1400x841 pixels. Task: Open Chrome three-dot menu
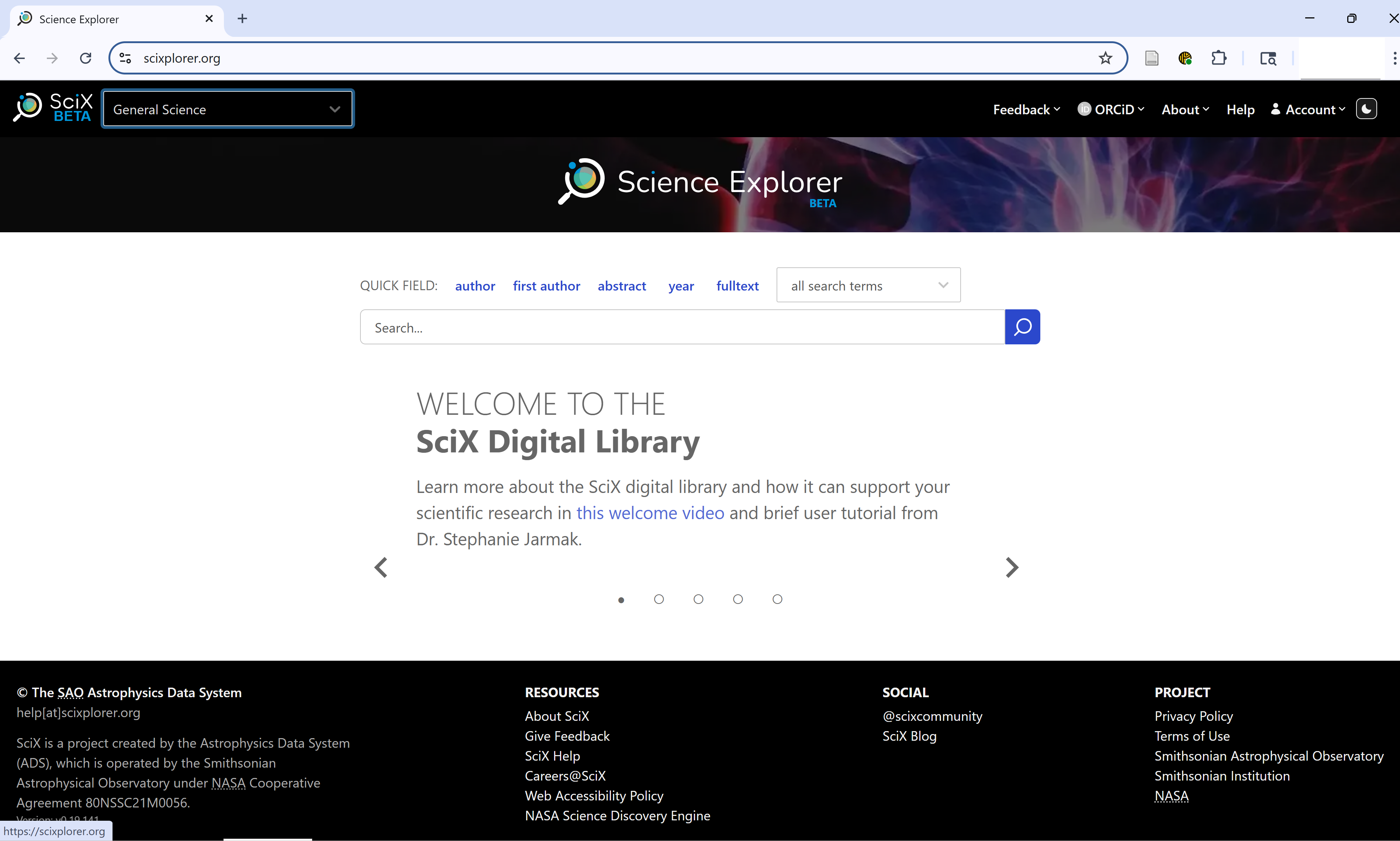(1394, 58)
